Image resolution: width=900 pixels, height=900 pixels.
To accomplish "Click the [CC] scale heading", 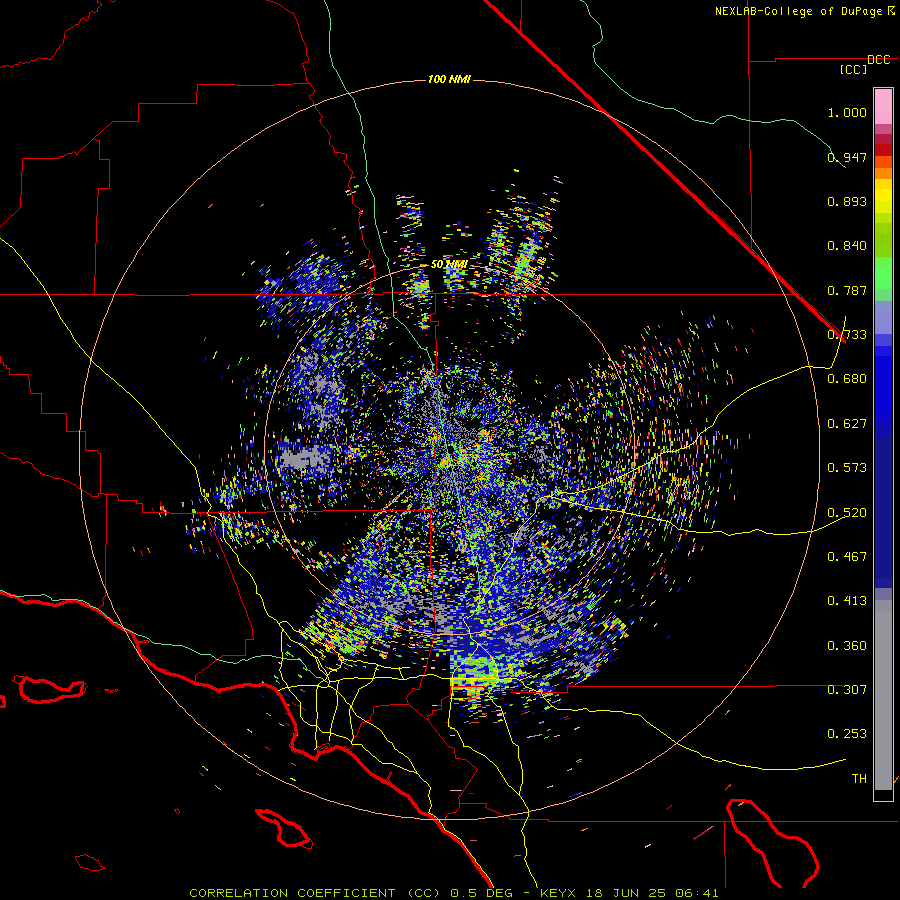I will click(x=854, y=69).
